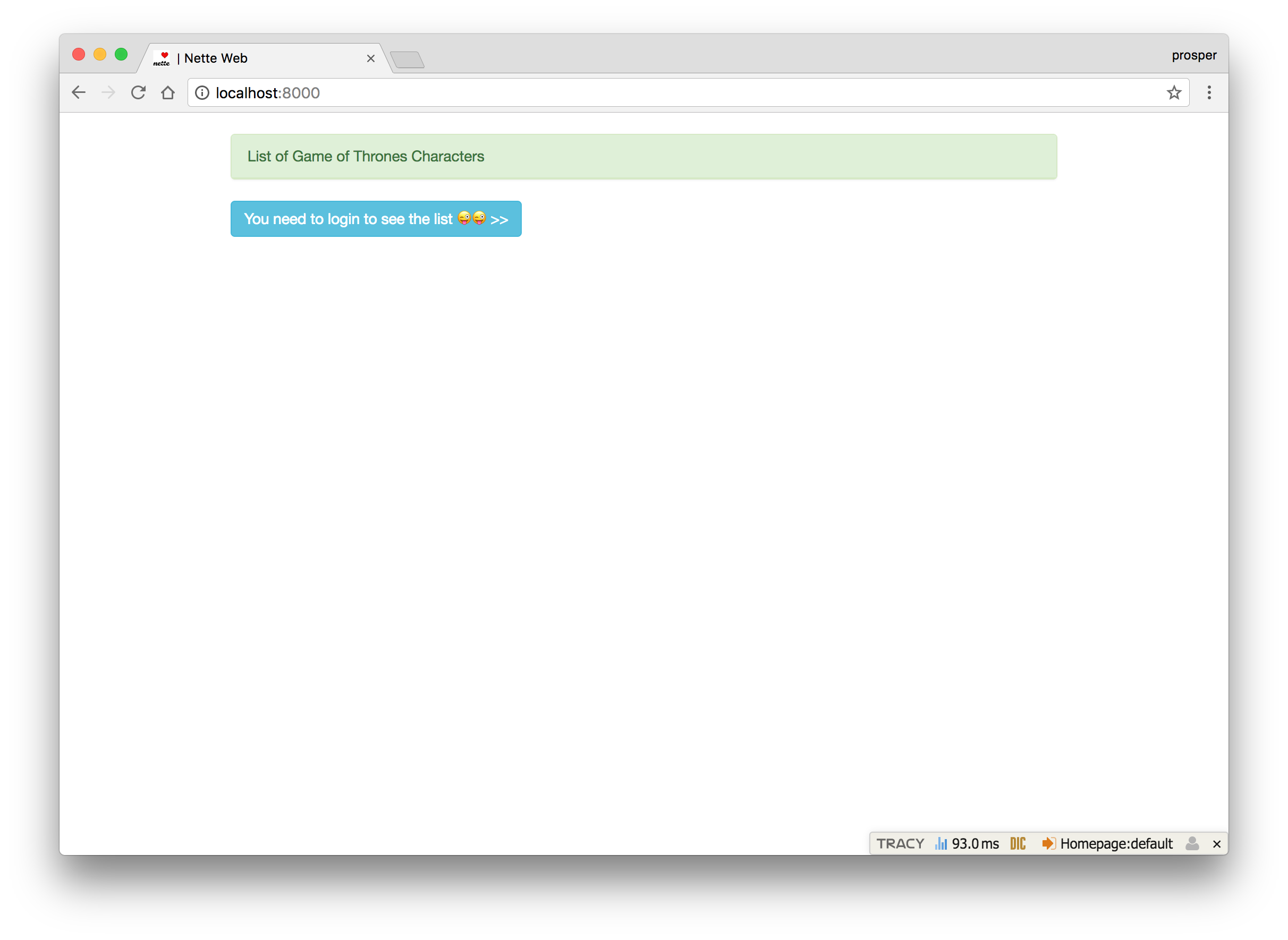Image resolution: width=1288 pixels, height=940 pixels.
Task: Open Tracy 93.0 ms execution time panel
Action: click(968, 844)
